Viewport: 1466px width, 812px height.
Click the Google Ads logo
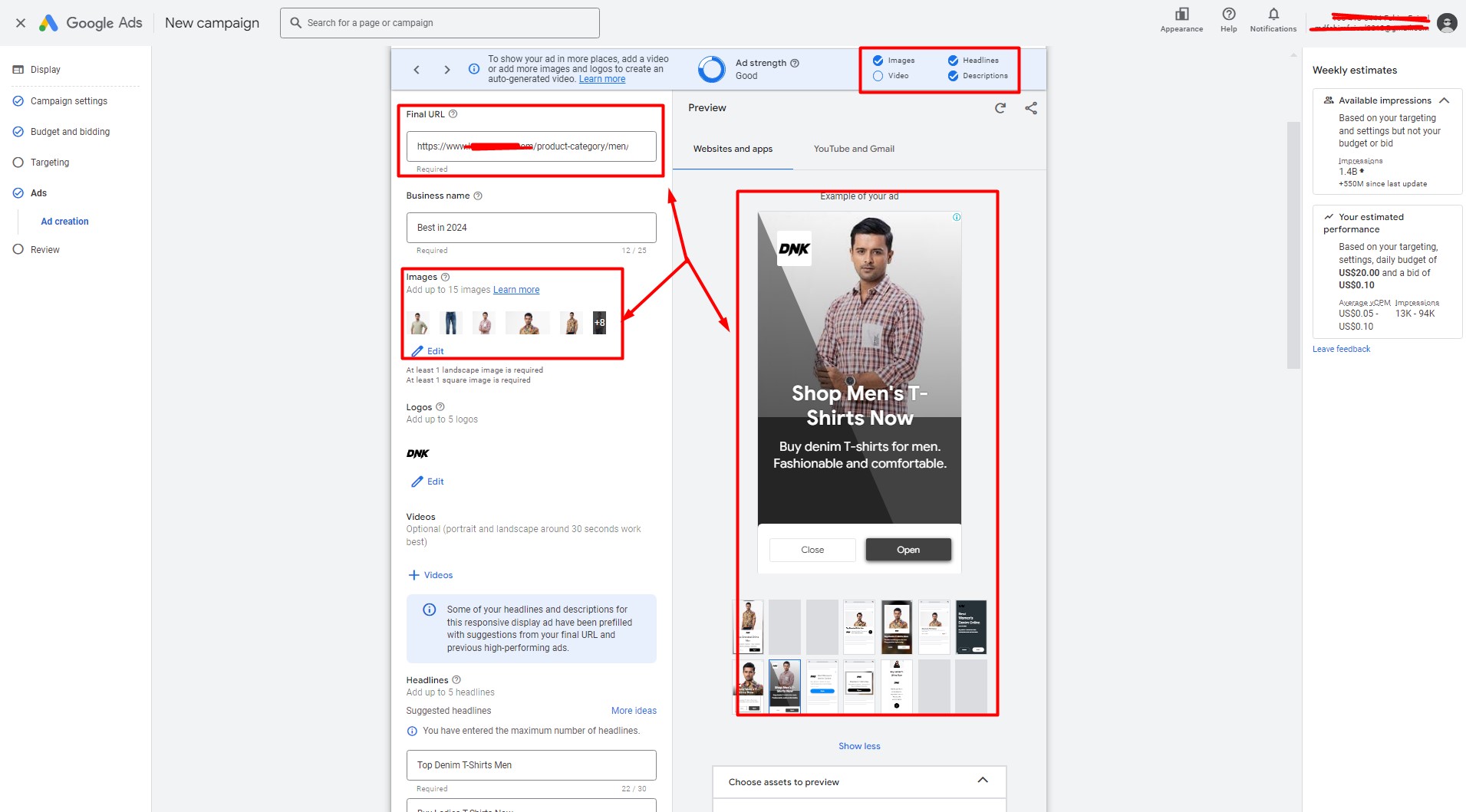[91, 23]
